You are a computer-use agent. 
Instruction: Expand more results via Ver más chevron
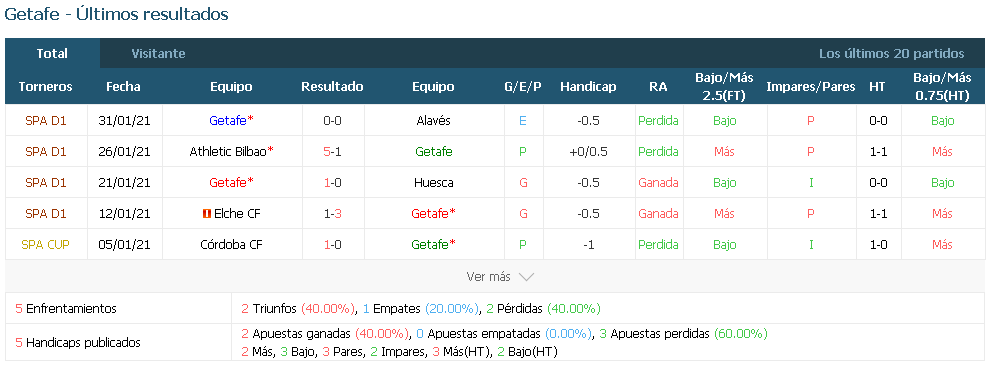coord(526,277)
